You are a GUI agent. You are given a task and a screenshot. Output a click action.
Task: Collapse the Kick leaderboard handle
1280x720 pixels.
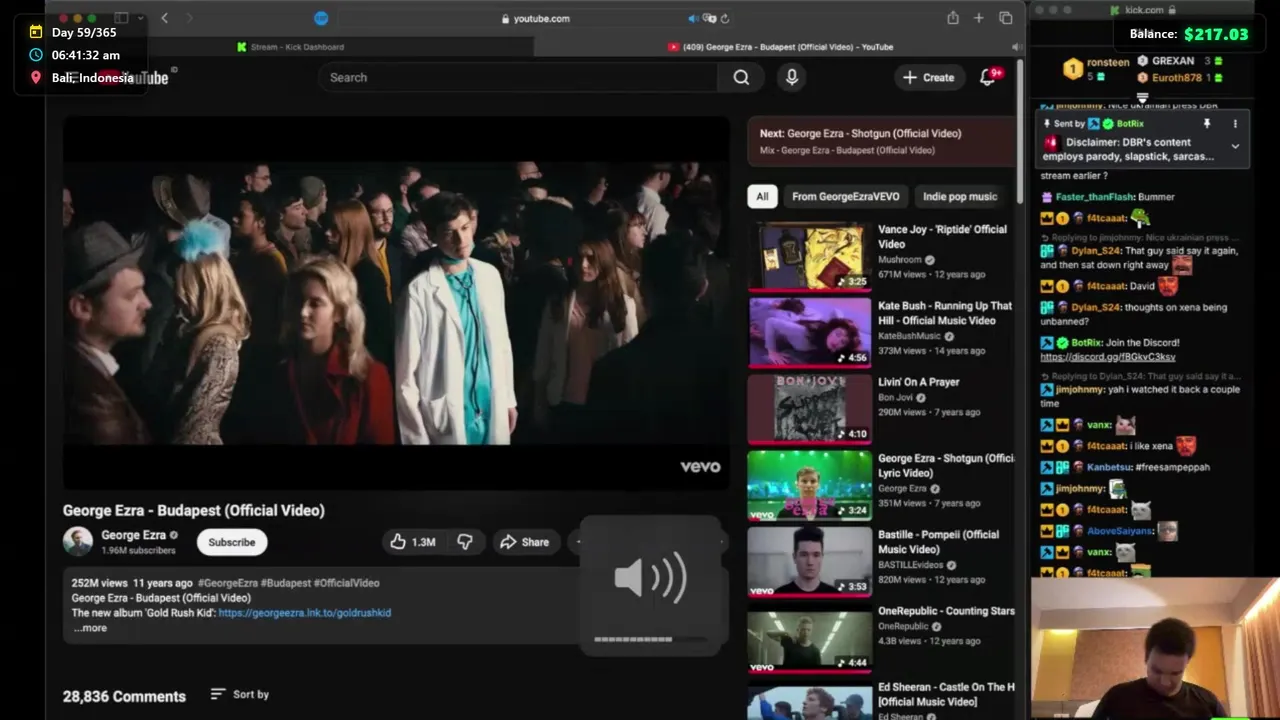(x=1142, y=98)
